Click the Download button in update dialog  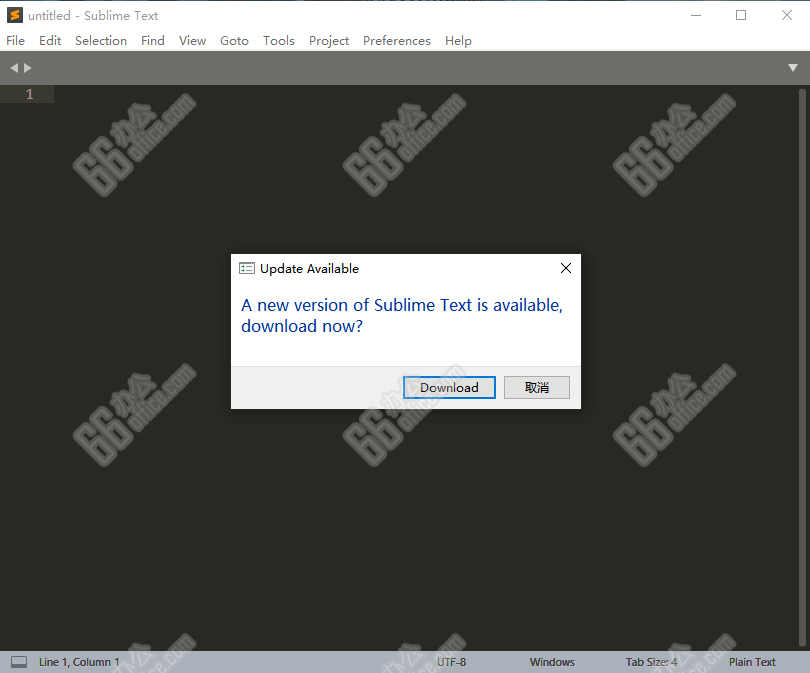click(x=449, y=387)
